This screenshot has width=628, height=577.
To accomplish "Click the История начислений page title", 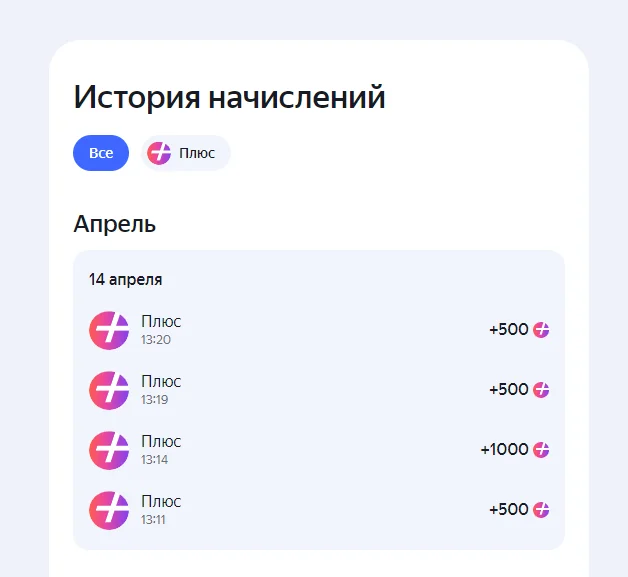I will click(229, 97).
